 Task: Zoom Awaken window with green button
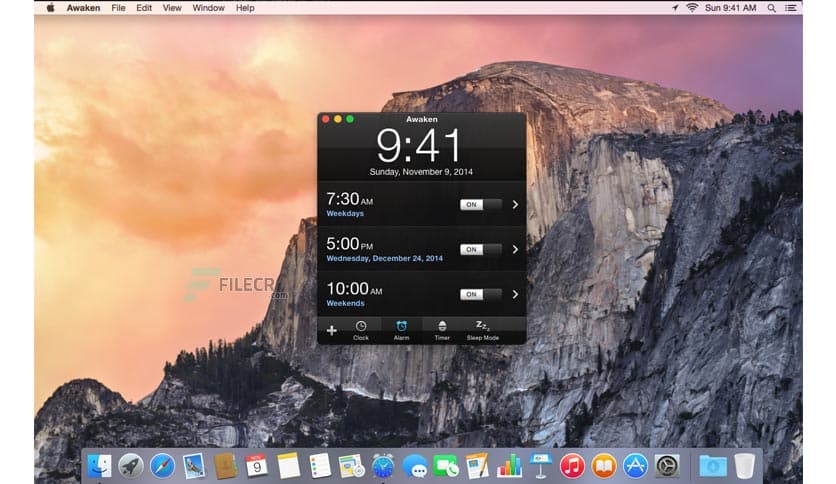350,119
